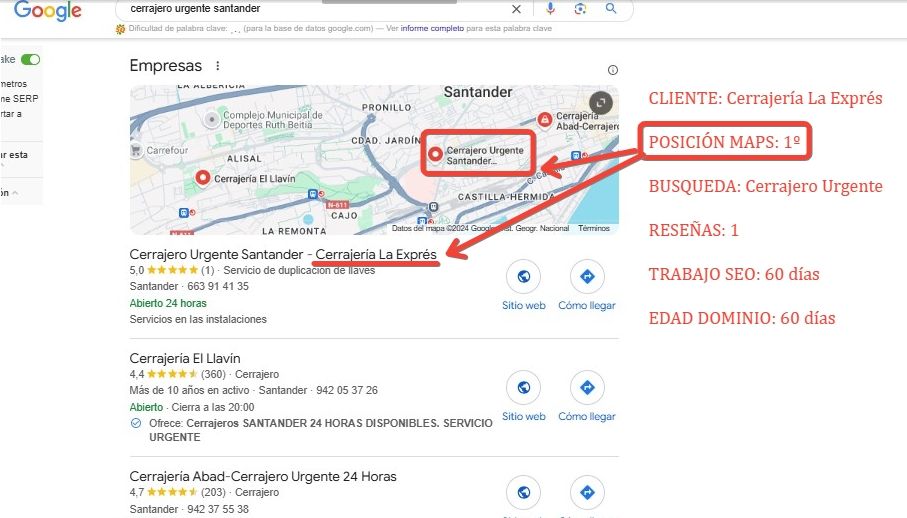This screenshot has height=518, width=907.
Task: Open Términos link on the map
Action: pos(593,228)
